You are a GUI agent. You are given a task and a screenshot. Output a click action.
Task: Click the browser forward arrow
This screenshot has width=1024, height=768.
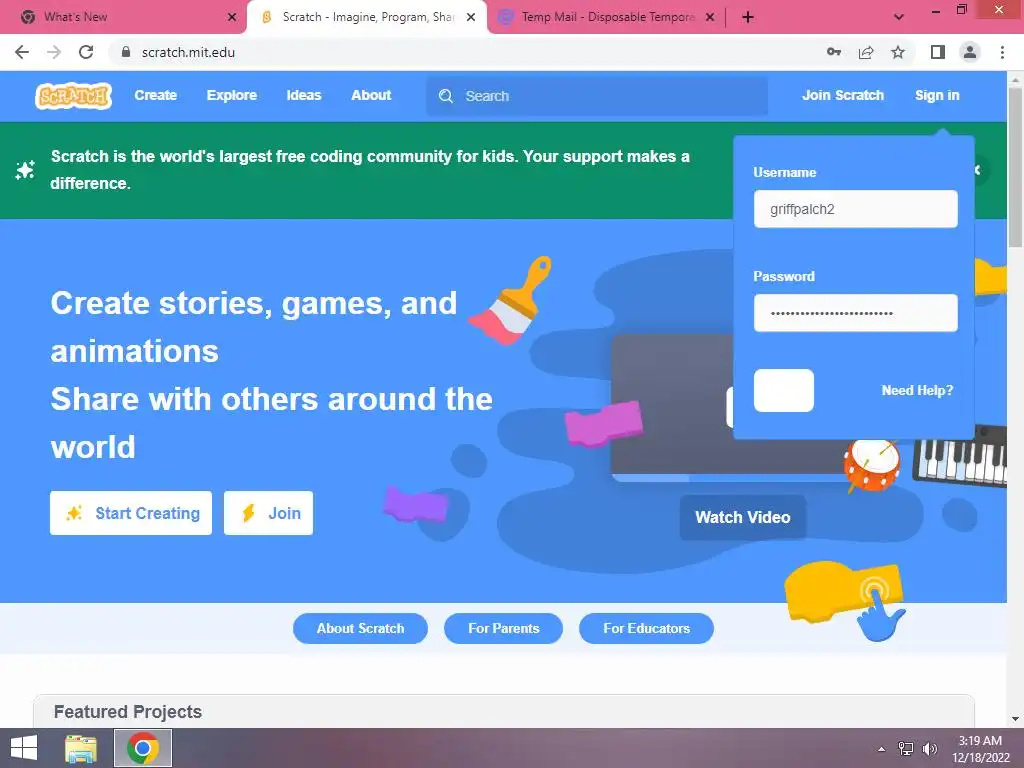[54, 52]
